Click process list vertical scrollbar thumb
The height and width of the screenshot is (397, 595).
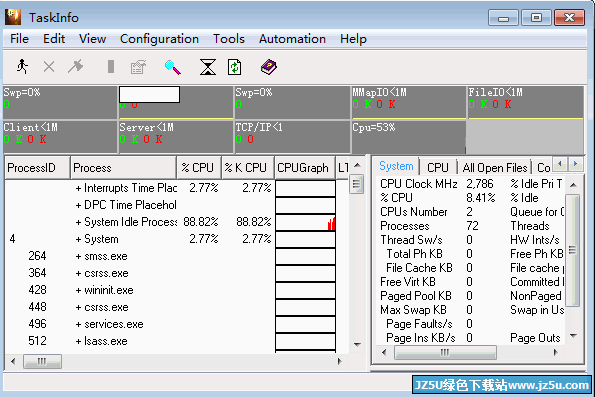(x=356, y=184)
